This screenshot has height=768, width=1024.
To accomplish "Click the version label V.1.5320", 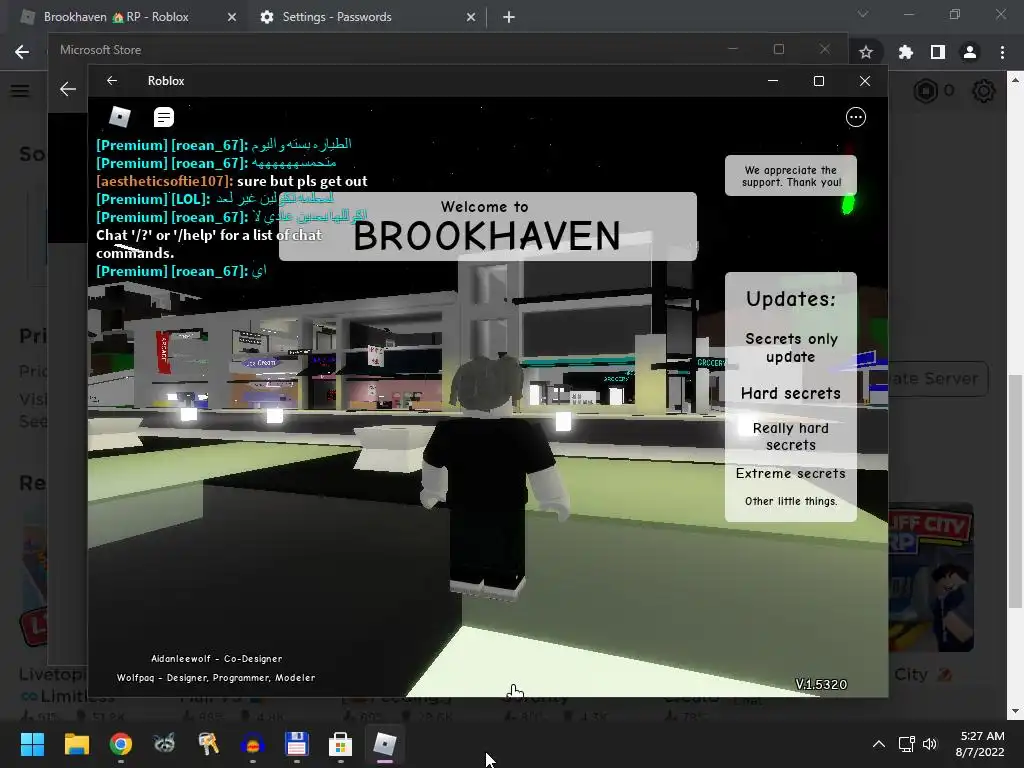I will pyautogui.click(x=821, y=684).
